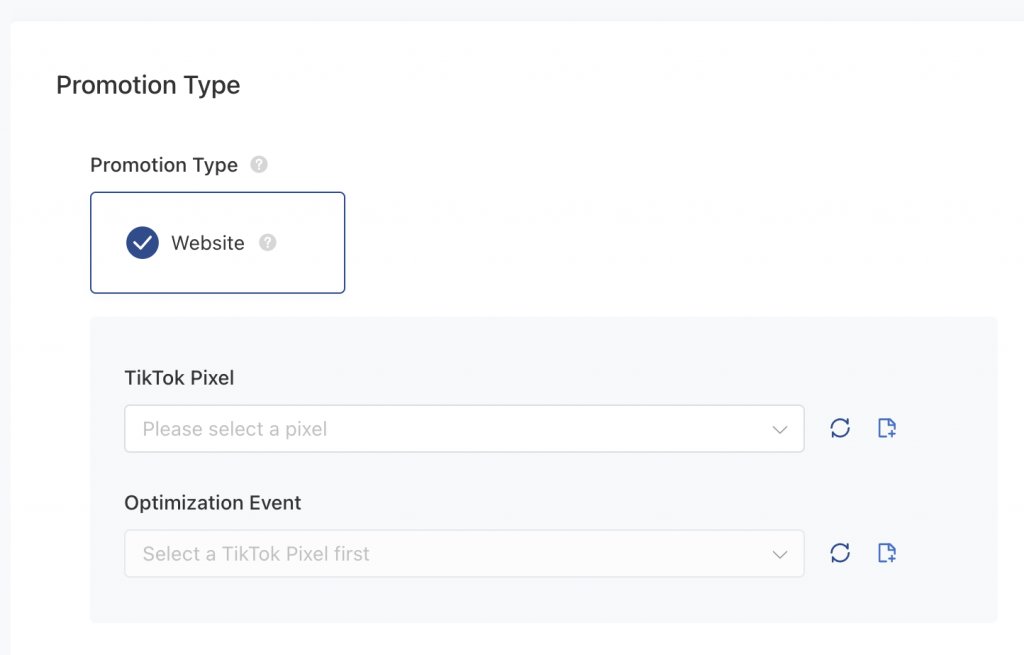Click the Optimization Event field label

click(x=213, y=503)
